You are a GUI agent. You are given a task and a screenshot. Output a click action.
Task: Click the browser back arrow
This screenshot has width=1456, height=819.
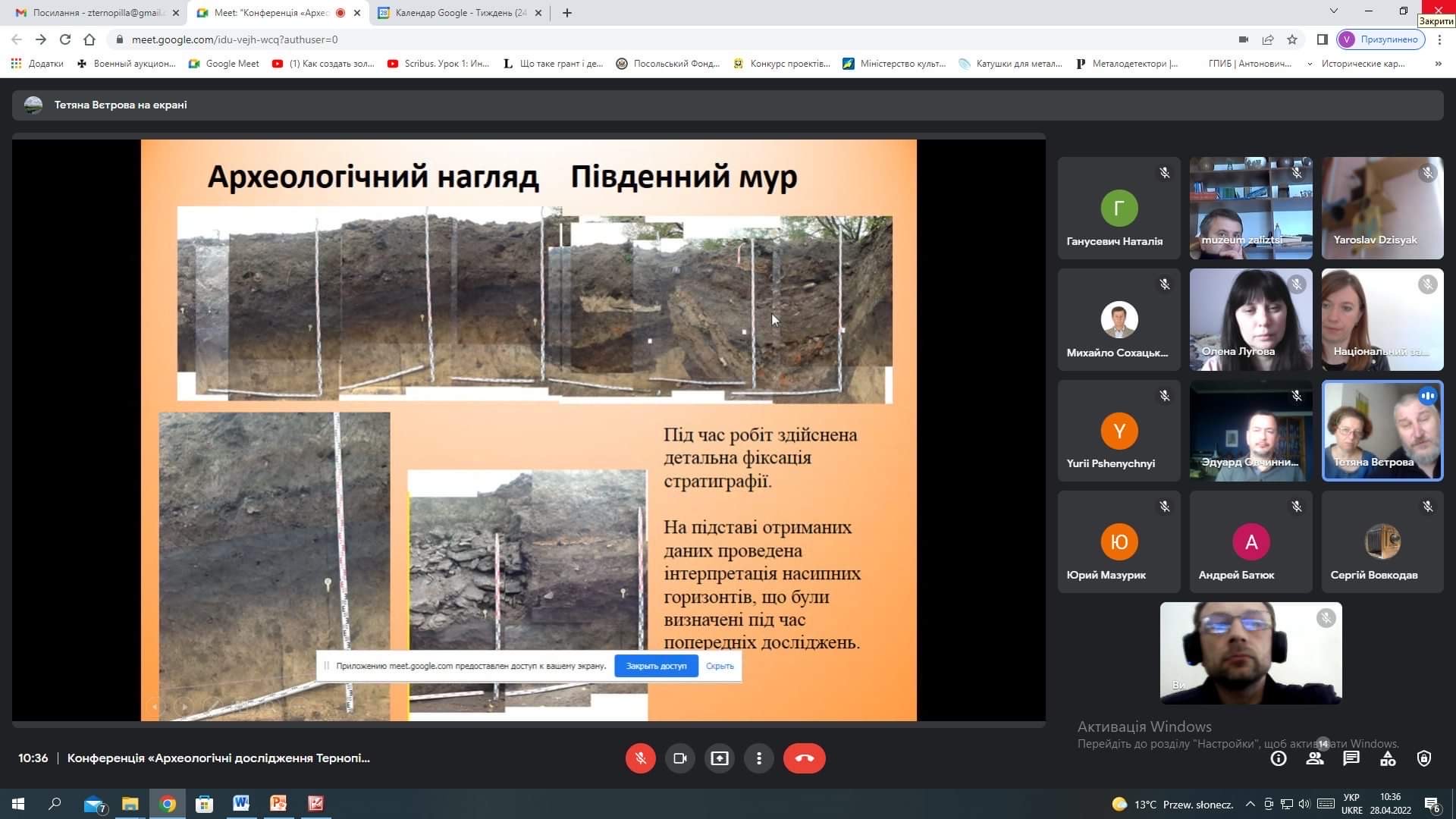click(x=17, y=39)
